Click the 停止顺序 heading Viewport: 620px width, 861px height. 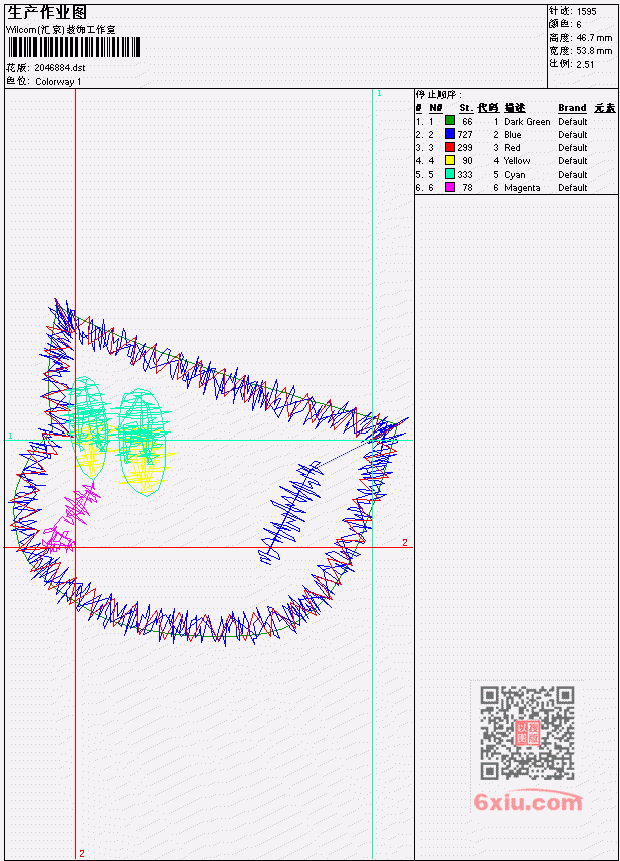coord(437,94)
